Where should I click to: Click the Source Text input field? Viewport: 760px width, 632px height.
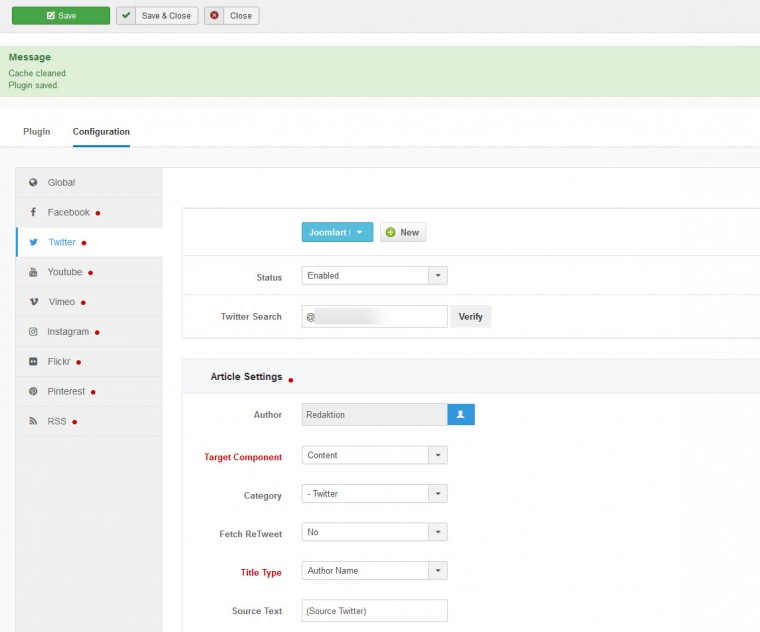[x=374, y=611]
